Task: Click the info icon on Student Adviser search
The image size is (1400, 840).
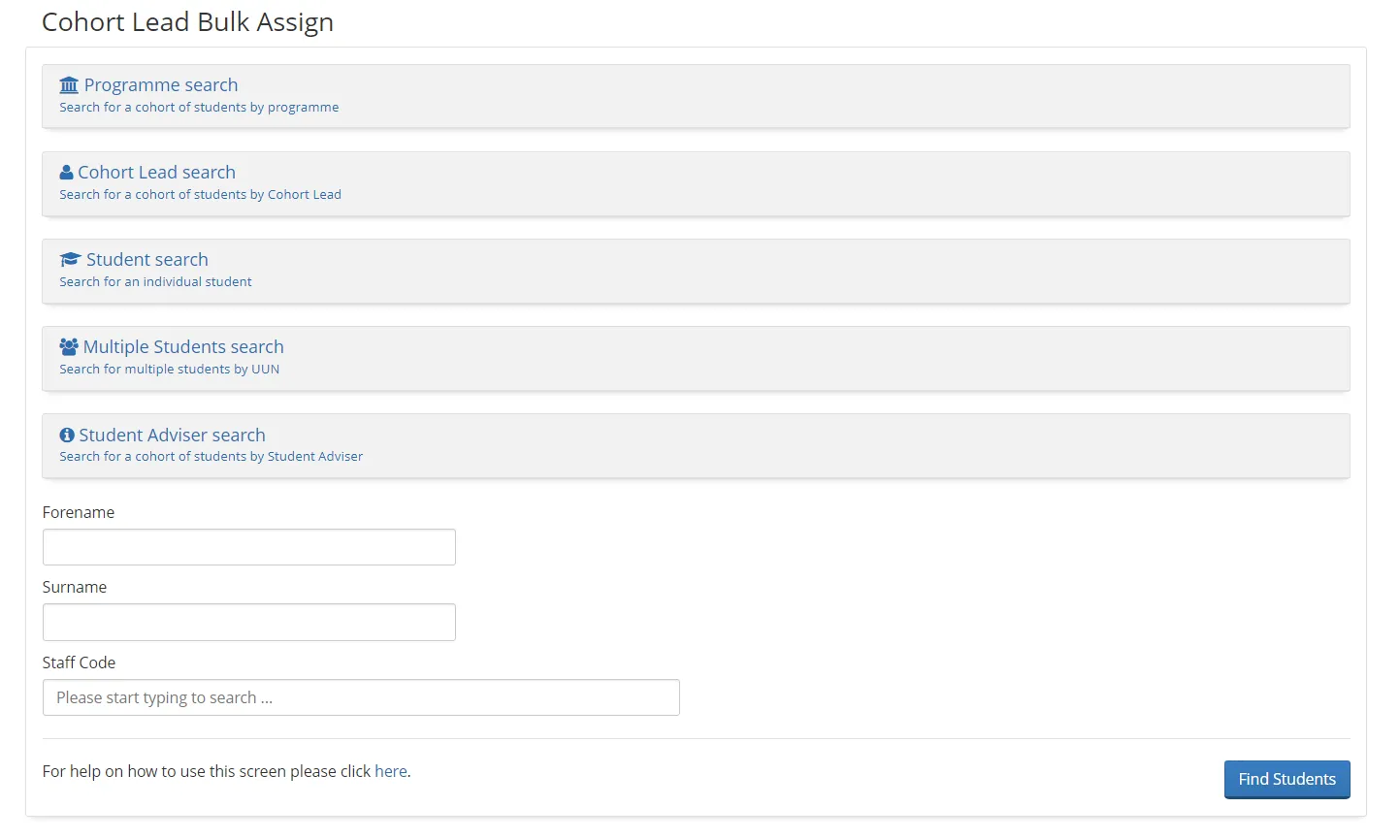Action: coord(66,434)
